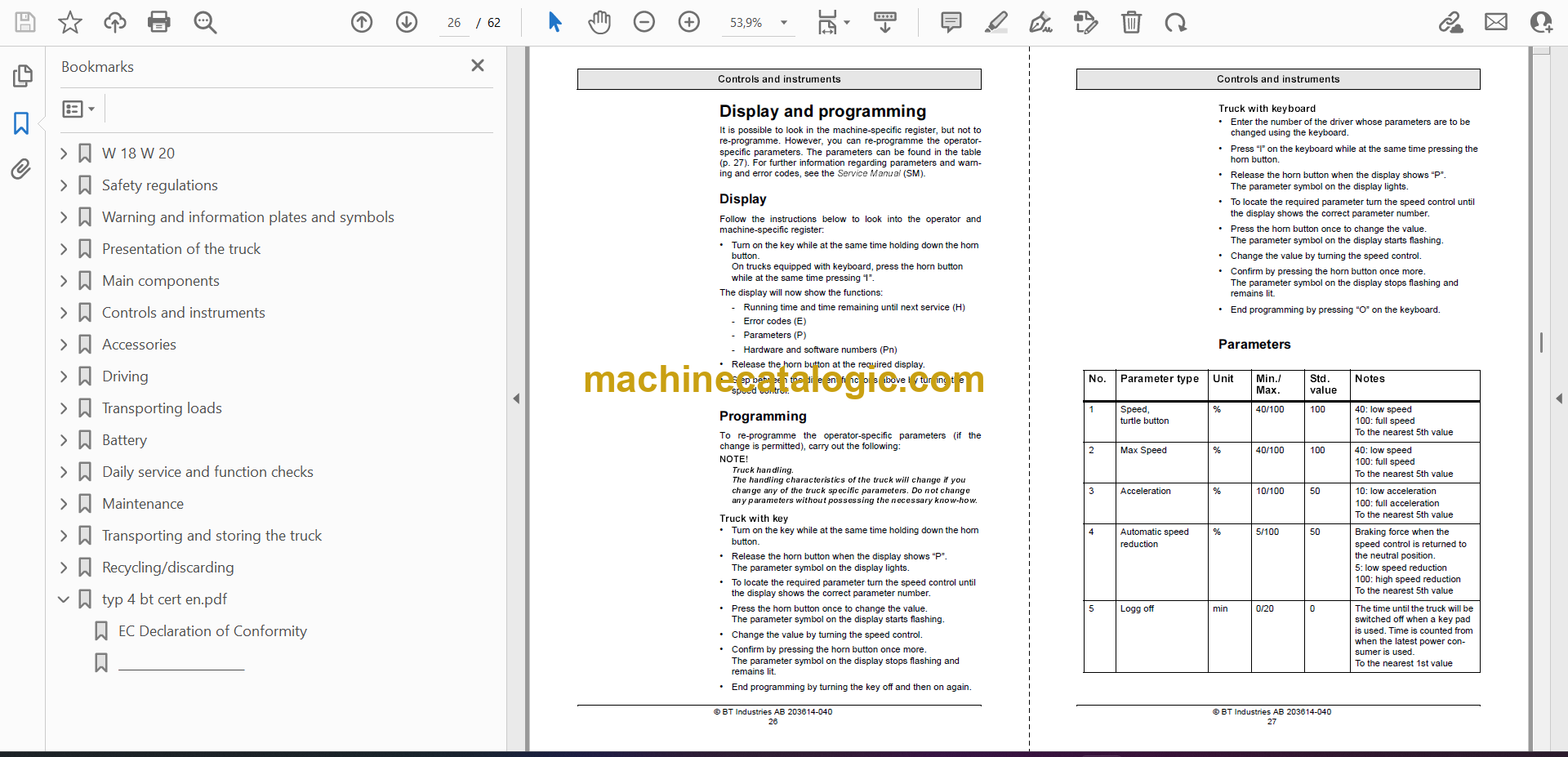Open EC Declaration of Conformity bookmark
This screenshot has height=757, width=1568.
coord(212,631)
